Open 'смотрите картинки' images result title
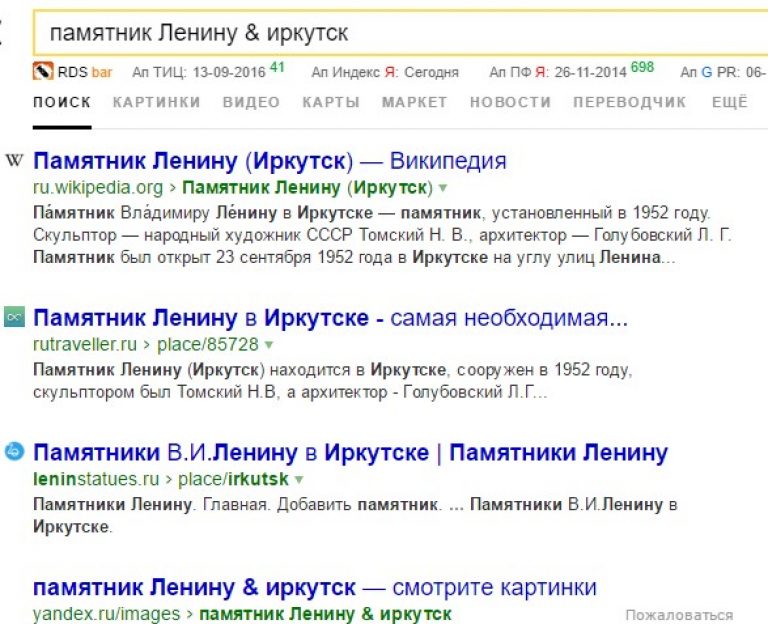 click(315, 587)
